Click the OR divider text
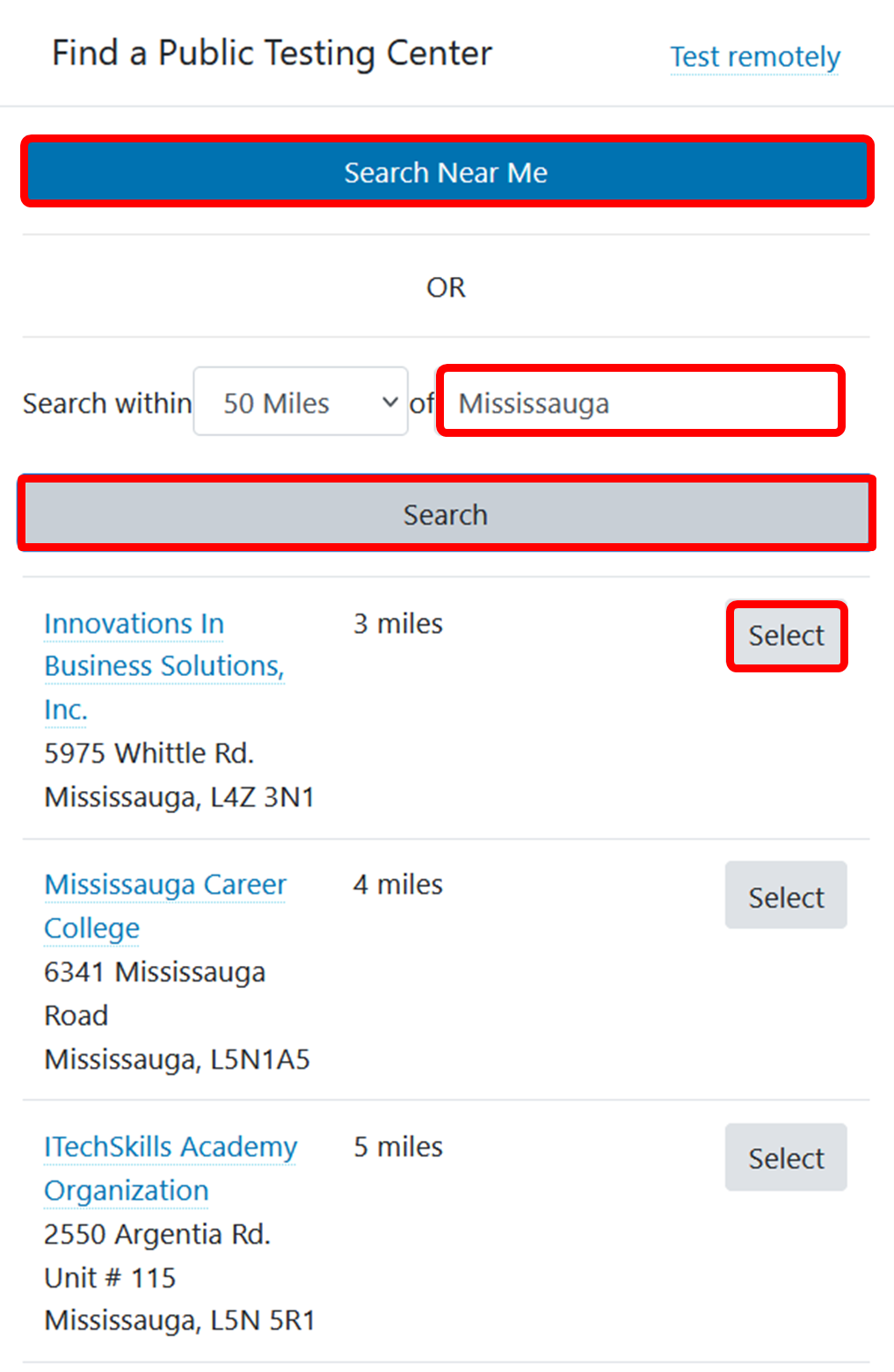 click(x=446, y=287)
